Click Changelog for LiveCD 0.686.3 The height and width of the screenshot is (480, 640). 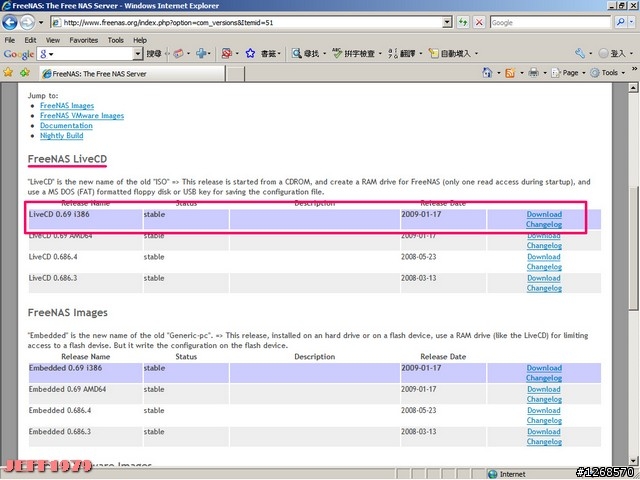(x=544, y=288)
